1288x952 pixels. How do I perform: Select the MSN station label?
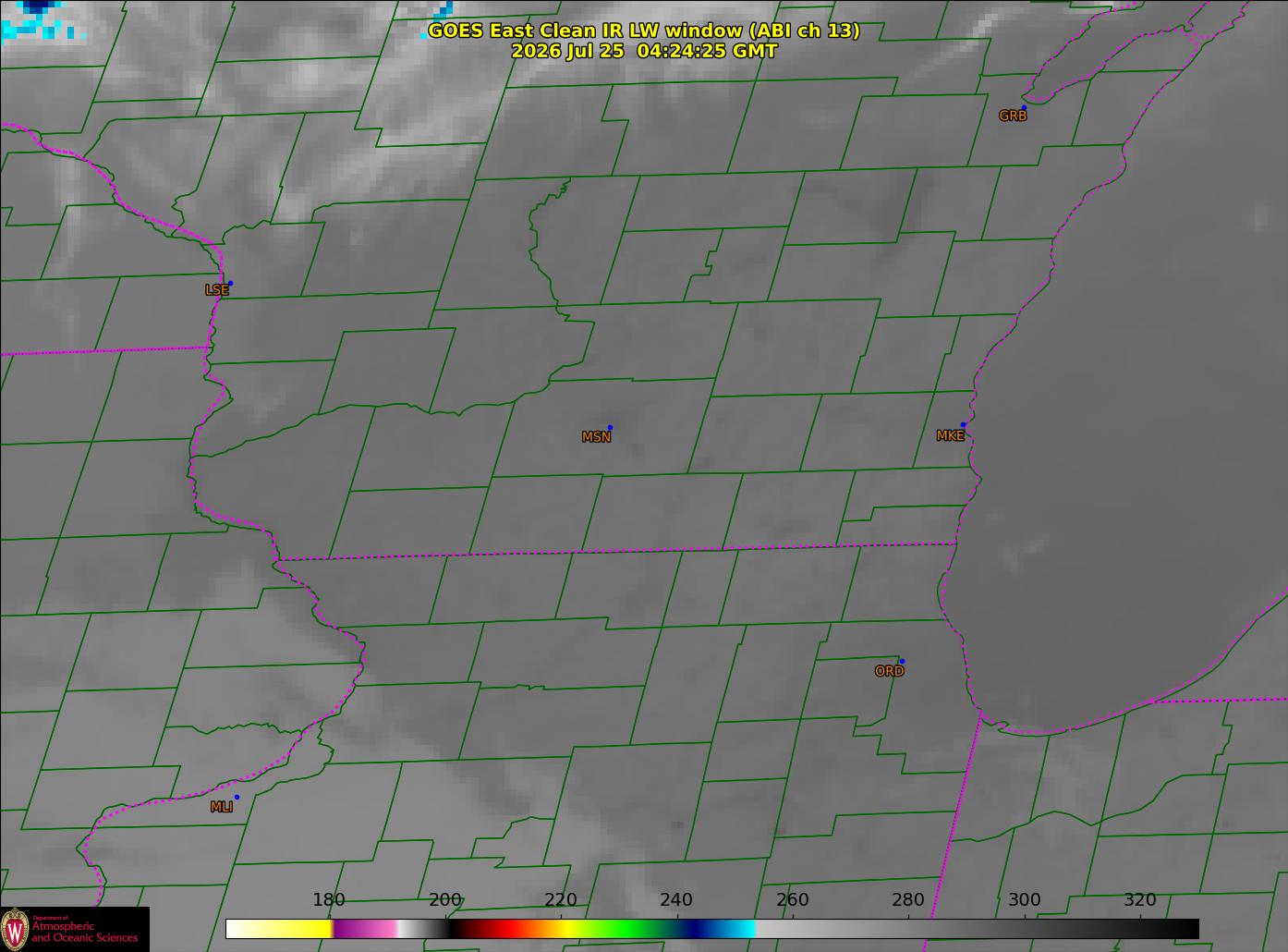596,436
